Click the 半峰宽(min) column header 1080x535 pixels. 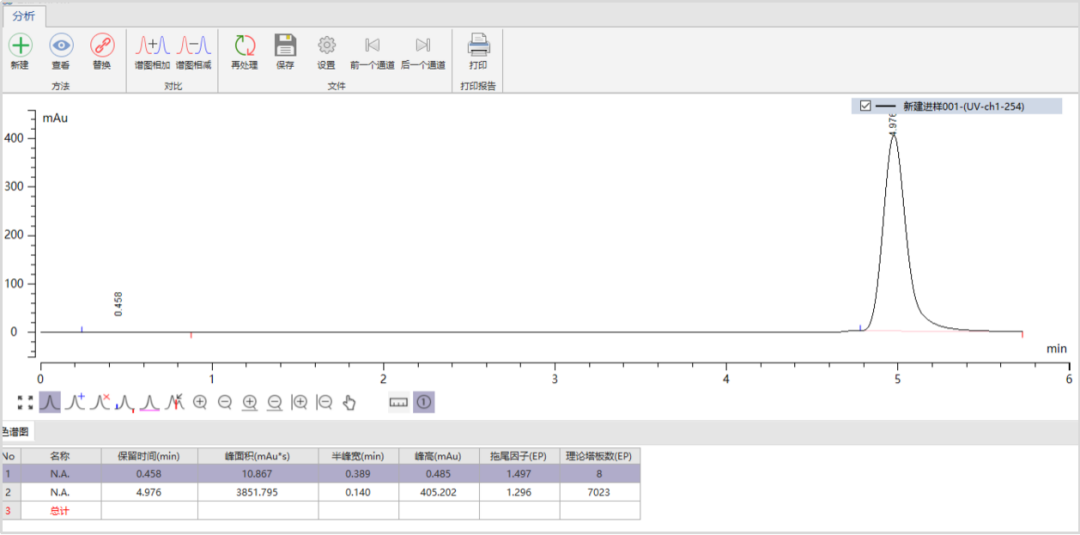tap(358, 456)
